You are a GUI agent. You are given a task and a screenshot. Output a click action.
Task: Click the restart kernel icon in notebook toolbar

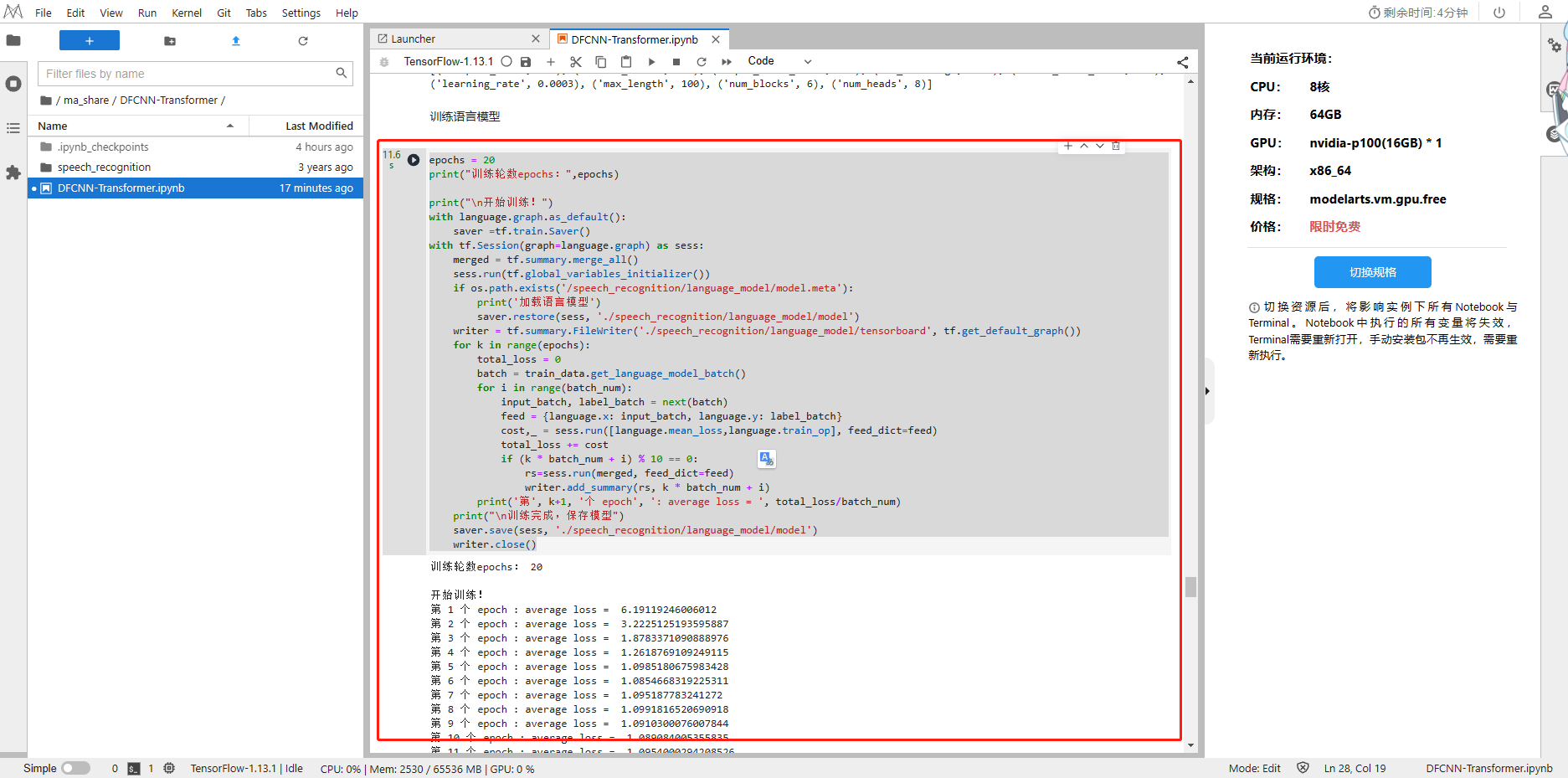702,62
